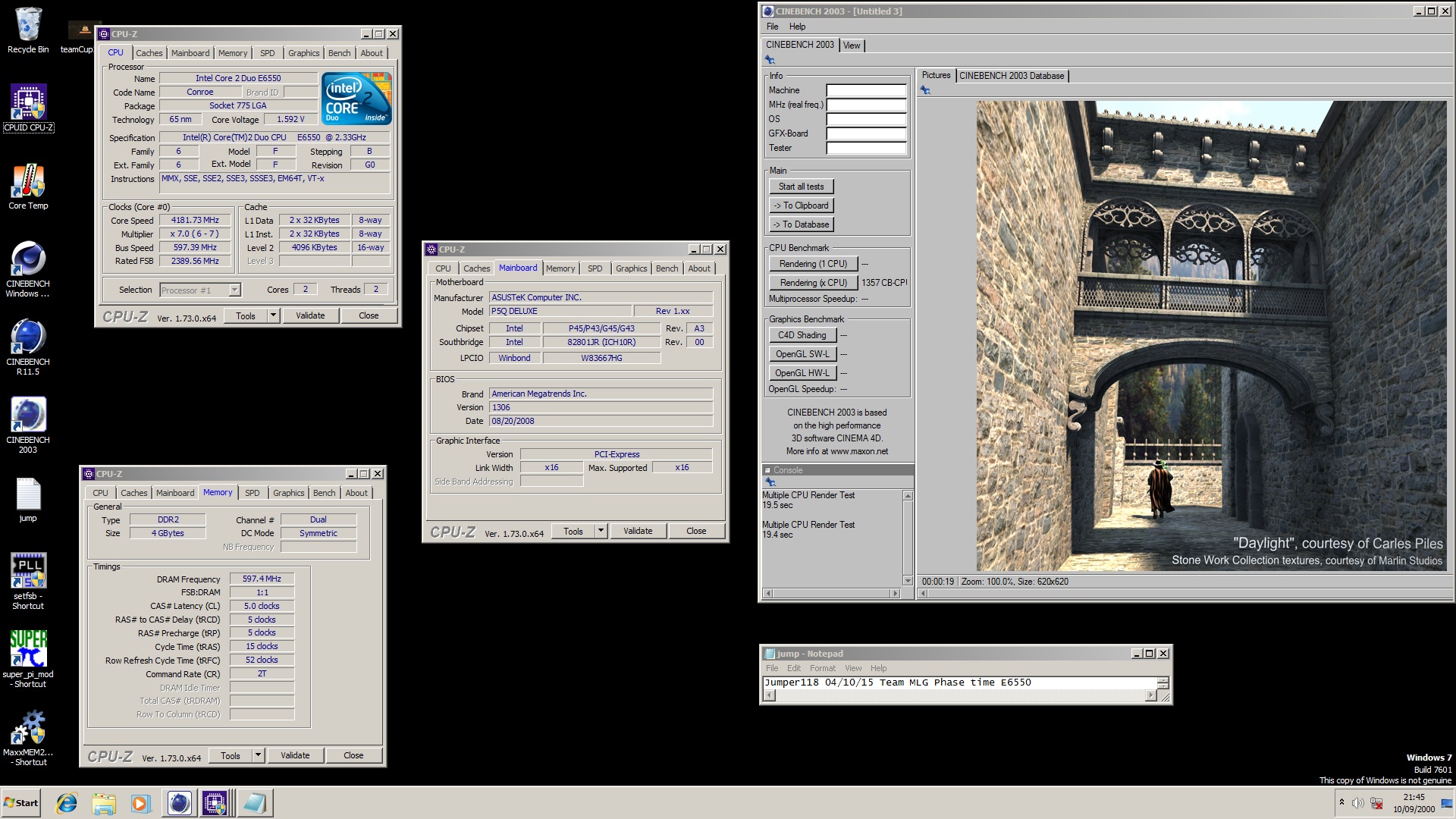This screenshot has height=819, width=1456.
Task: Click pin icon under Pictures tab
Action: coord(925,90)
